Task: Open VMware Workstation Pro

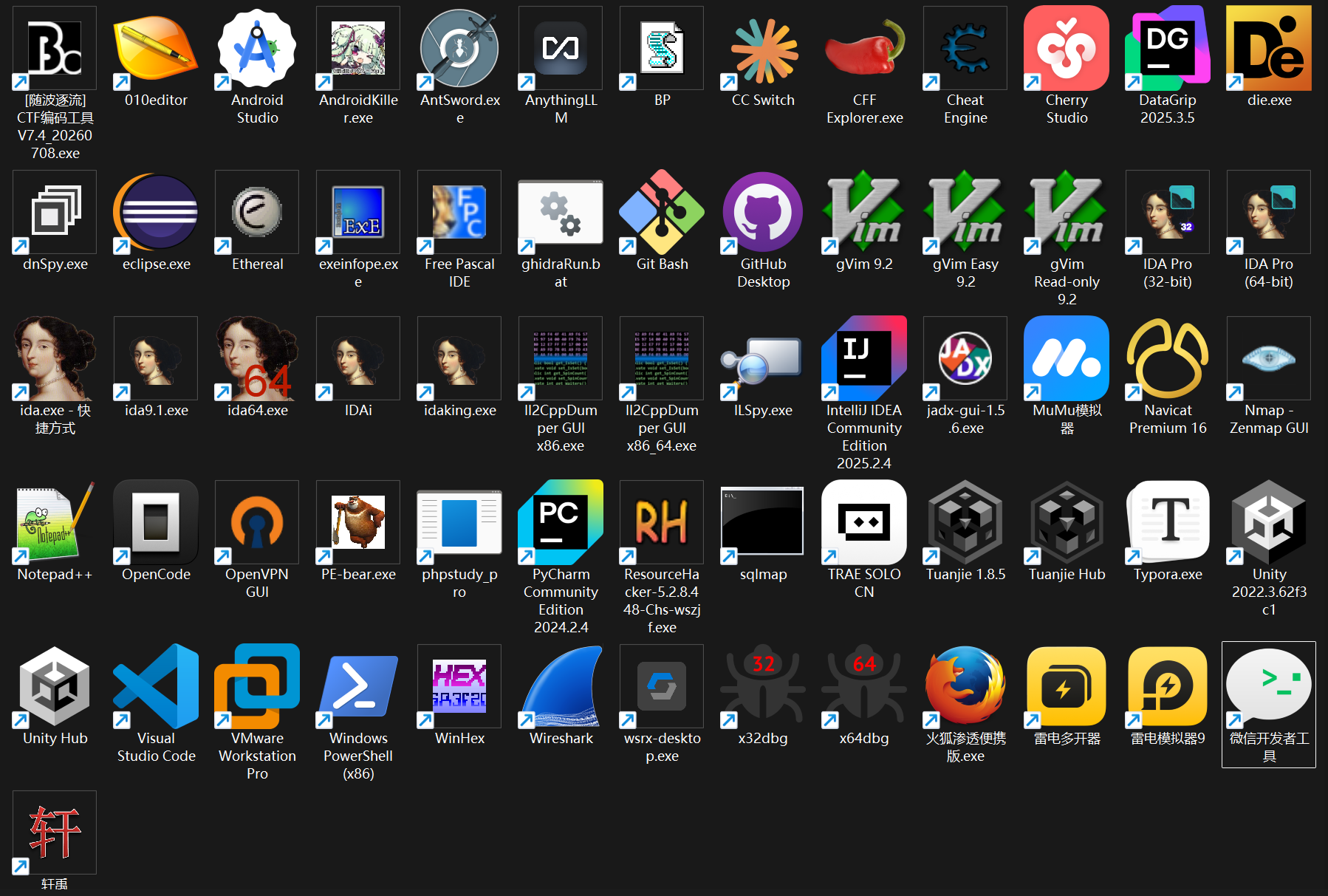Action: (x=257, y=686)
